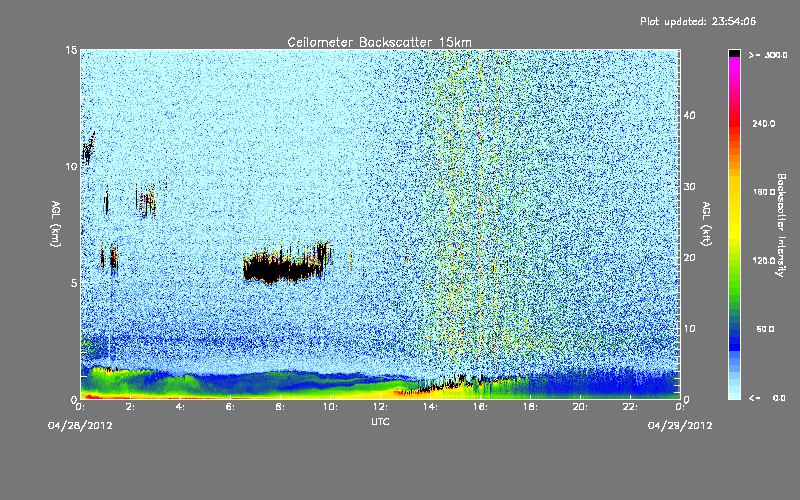Click the "UTC" x-axis label
Viewport: 800px width, 500px height.
coord(380,421)
